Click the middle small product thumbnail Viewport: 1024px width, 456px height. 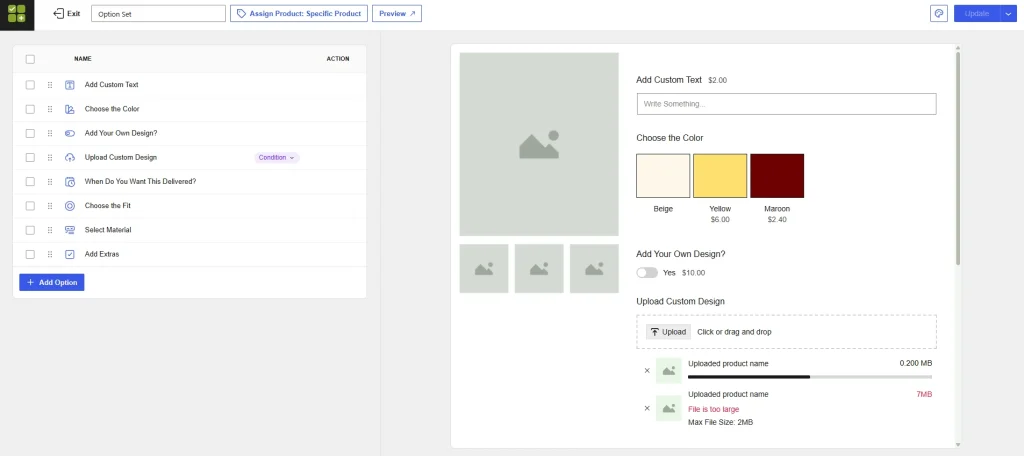[x=539, y=269]
